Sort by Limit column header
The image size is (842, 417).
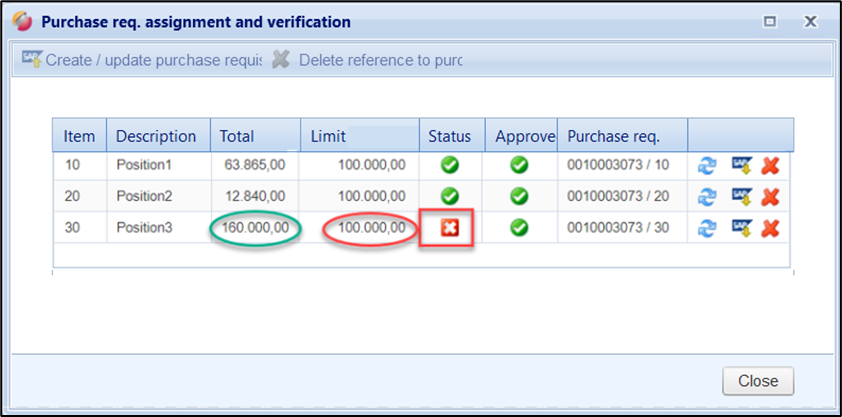tap(360, 135)
